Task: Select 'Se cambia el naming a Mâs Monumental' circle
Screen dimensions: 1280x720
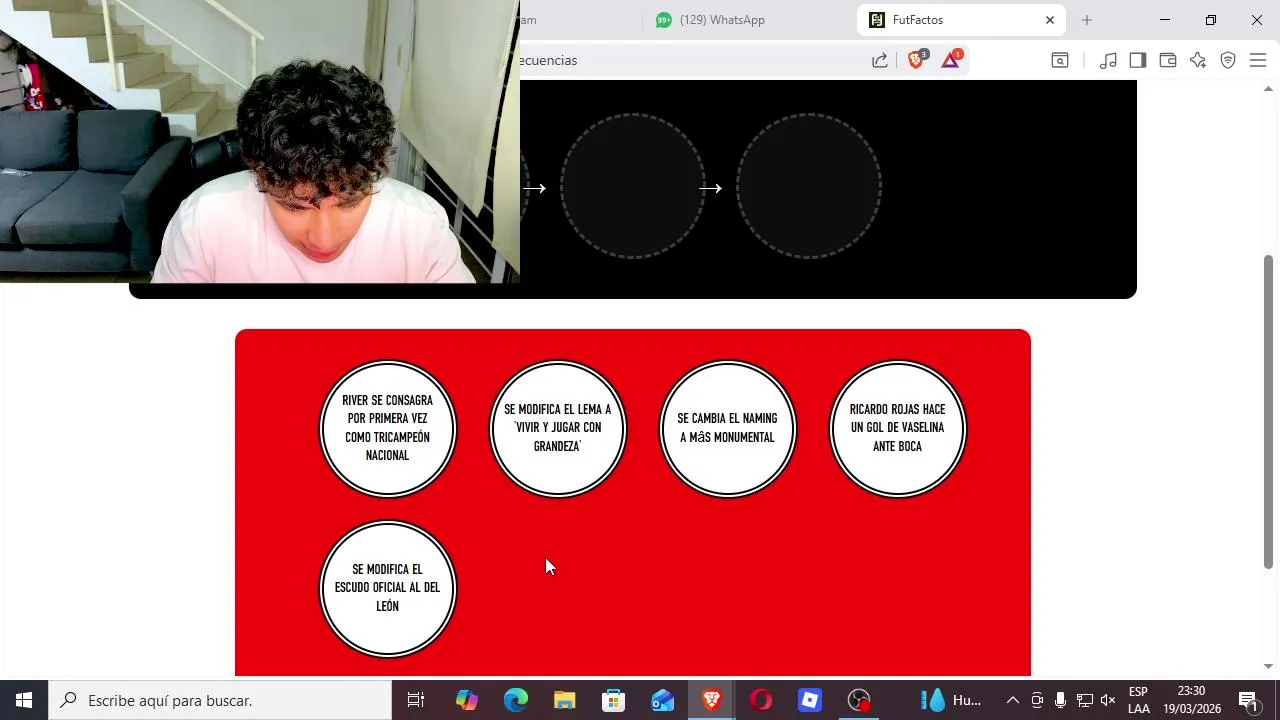Action: (728, 428)
